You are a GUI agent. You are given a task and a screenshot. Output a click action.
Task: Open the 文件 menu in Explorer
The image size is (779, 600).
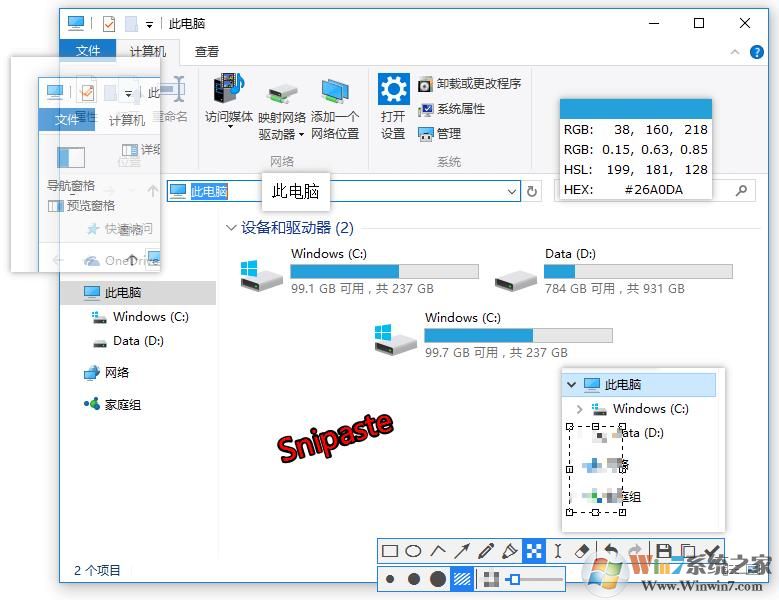click(x=88, y=51)
